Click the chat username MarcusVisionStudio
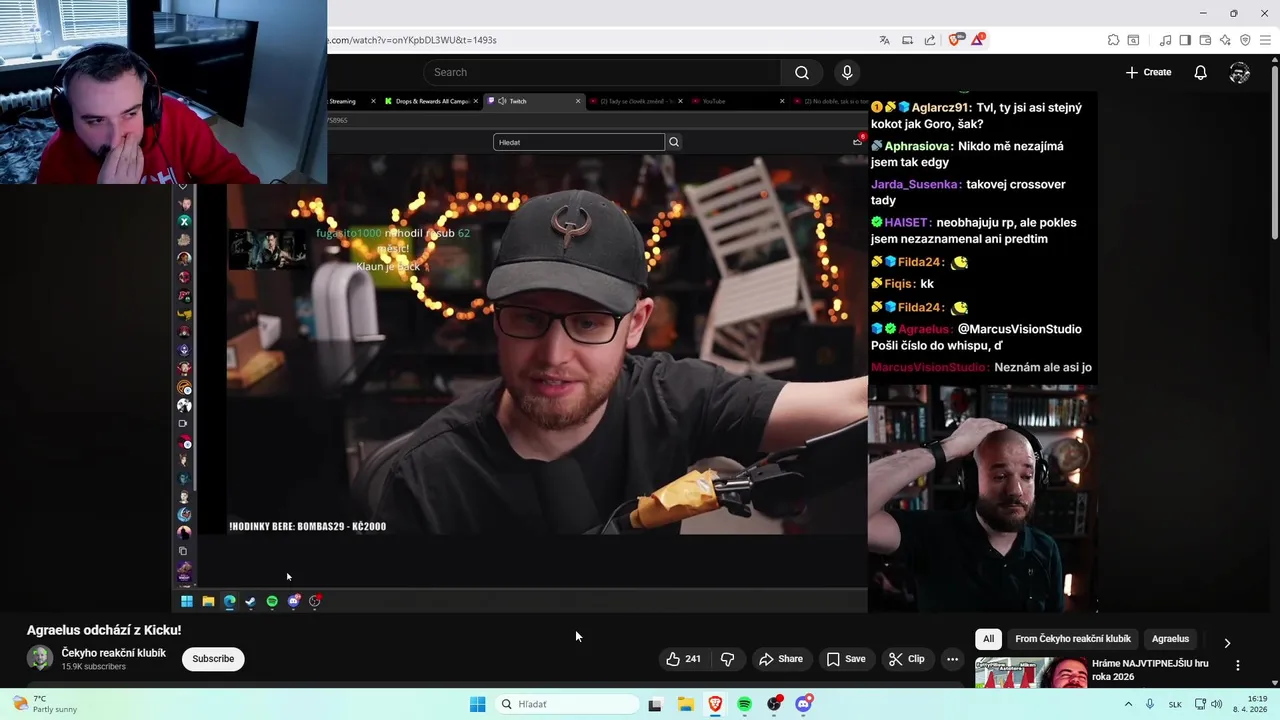Image resolution: width=1280 pixels, height=720 pixels. coord(930,367)
